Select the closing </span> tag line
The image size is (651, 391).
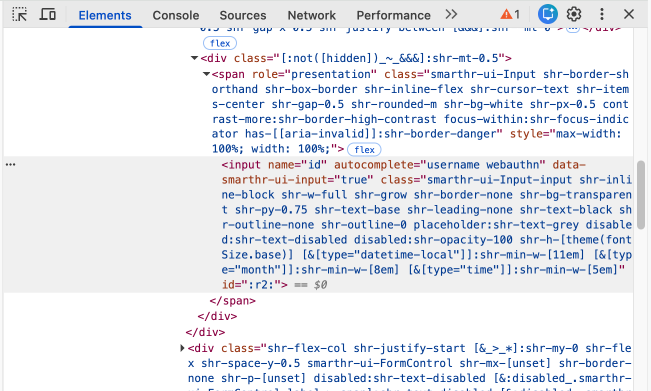(232, 301)
